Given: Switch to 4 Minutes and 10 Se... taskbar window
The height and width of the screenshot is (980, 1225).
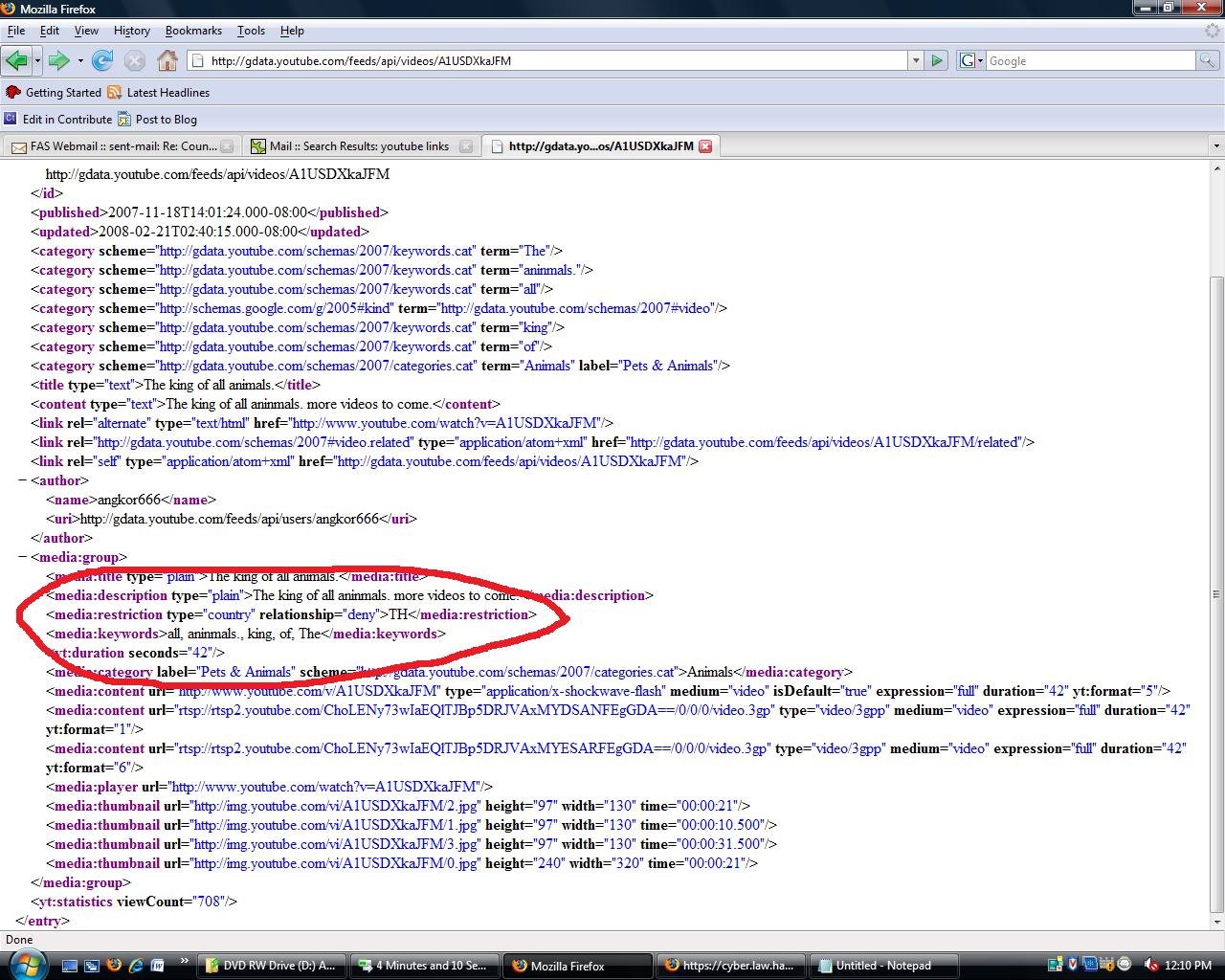Looking at the screenshot, I should coord(423,966).
